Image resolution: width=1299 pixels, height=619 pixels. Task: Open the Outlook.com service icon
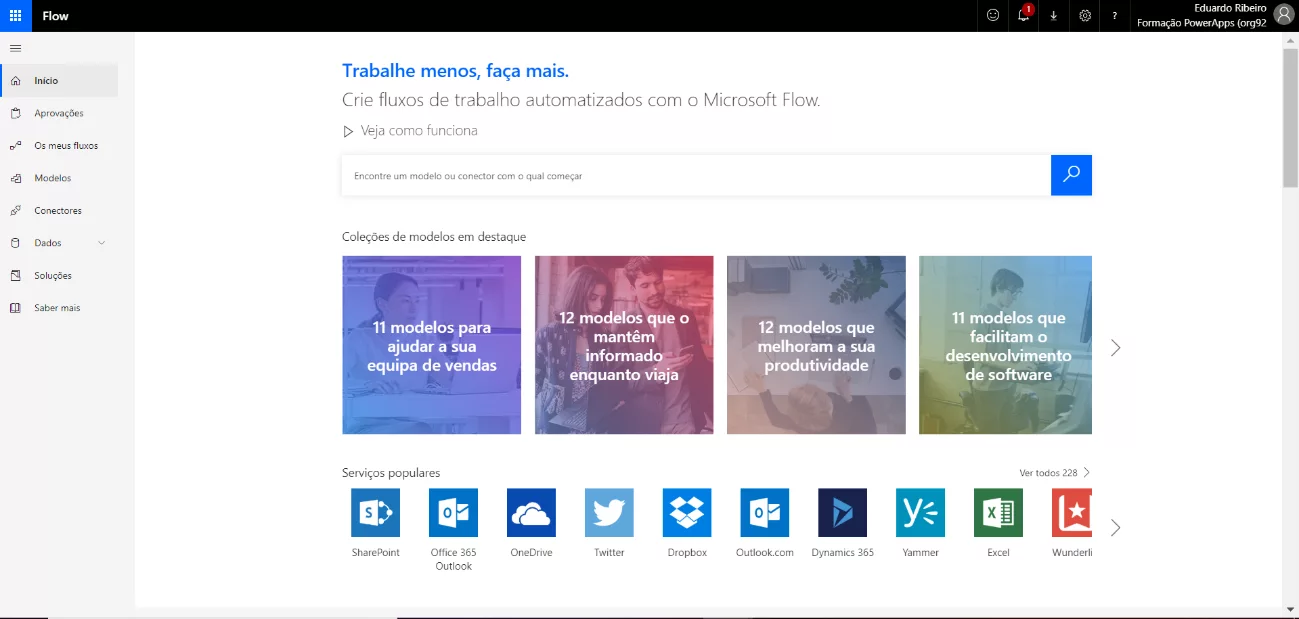coord(764,513)
